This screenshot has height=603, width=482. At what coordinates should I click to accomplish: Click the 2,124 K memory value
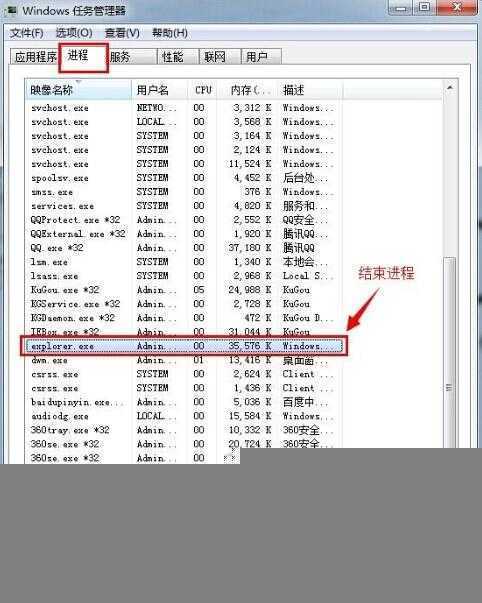coord(252,150)
